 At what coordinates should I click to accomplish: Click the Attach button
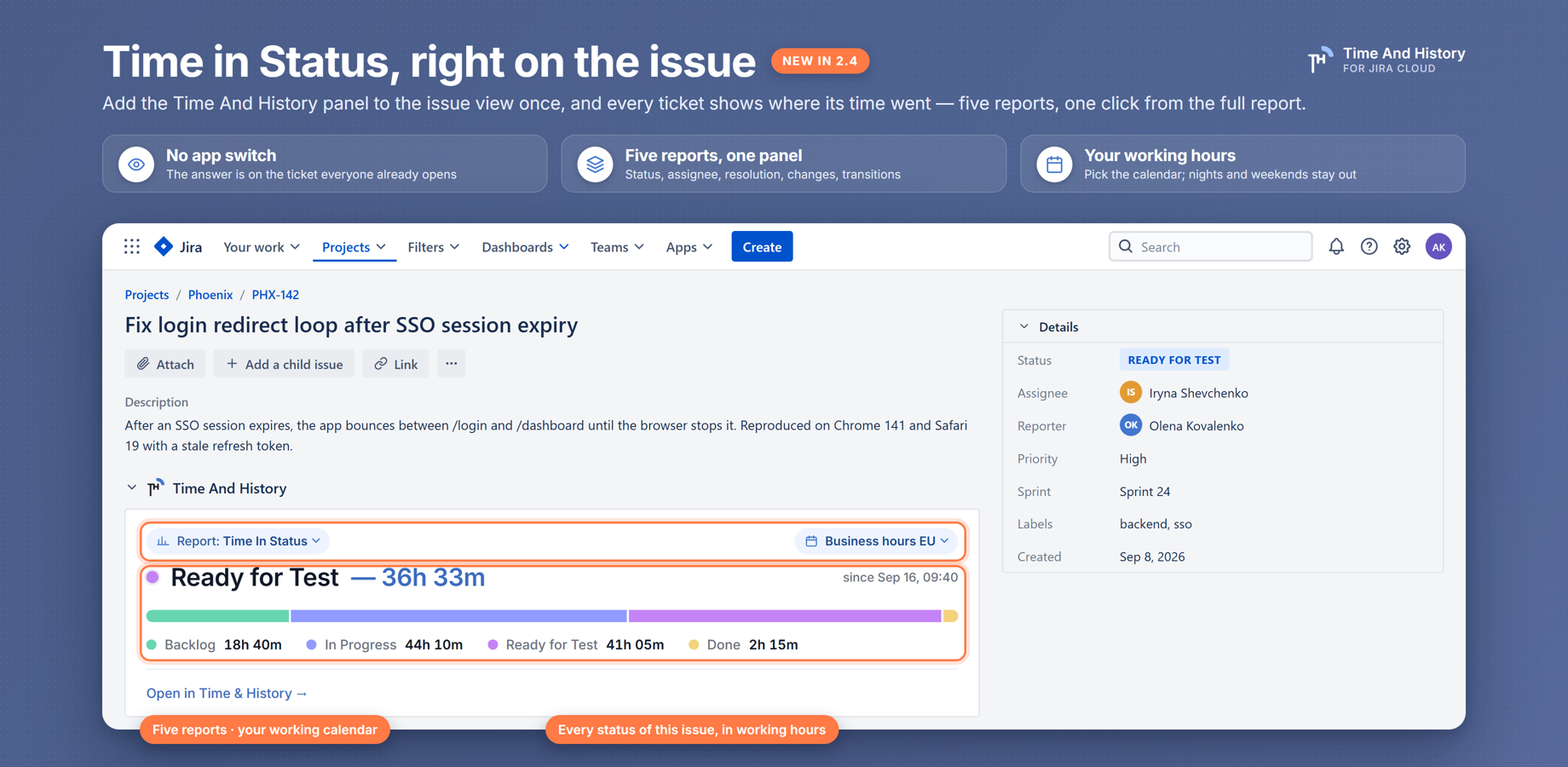pos(165,364)
